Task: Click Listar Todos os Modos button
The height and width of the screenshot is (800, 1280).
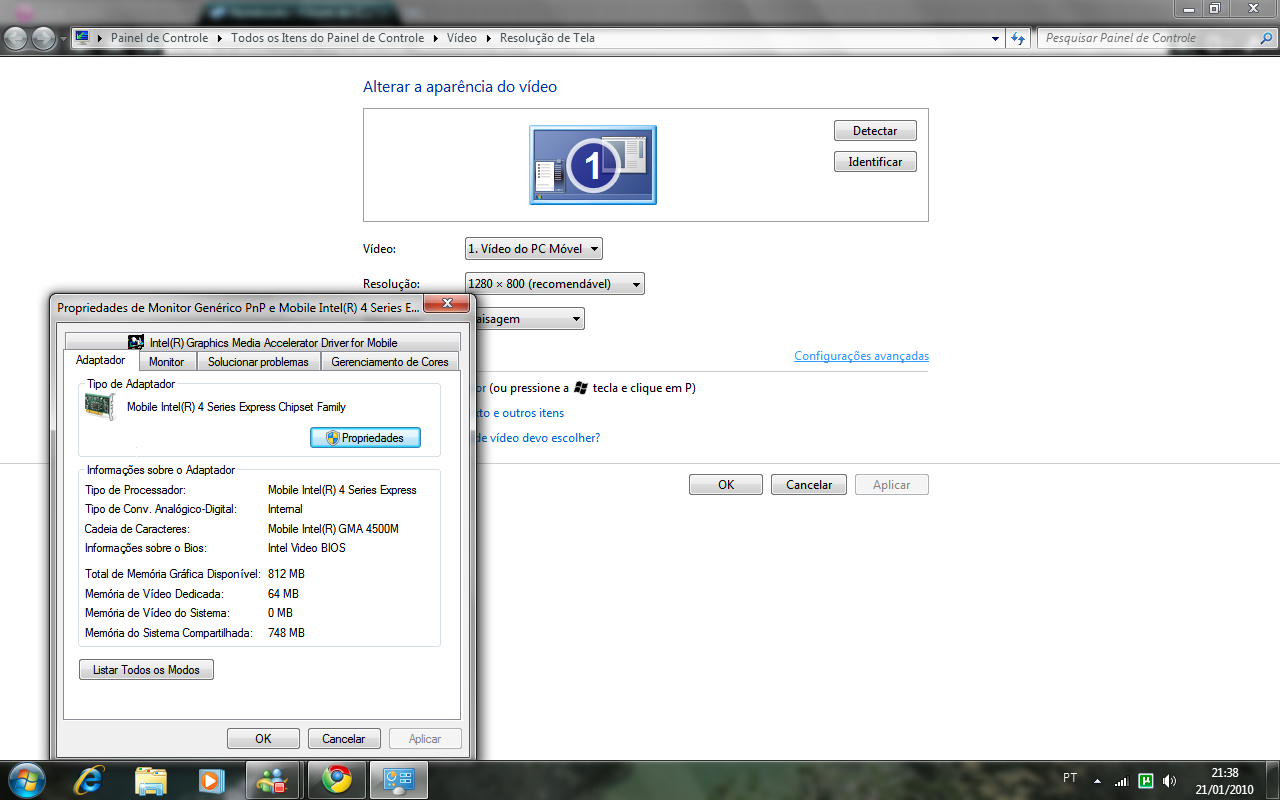Action: [146, 670]
